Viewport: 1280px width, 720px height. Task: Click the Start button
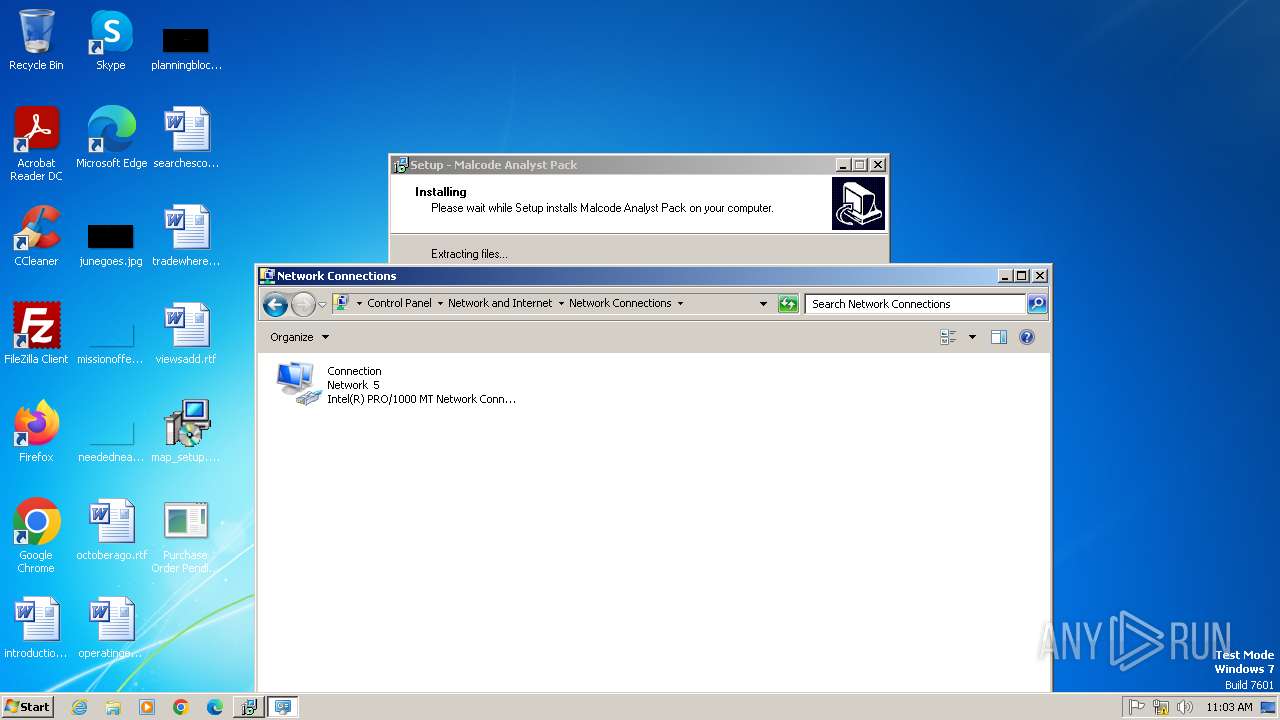click(x=27, y=707)
